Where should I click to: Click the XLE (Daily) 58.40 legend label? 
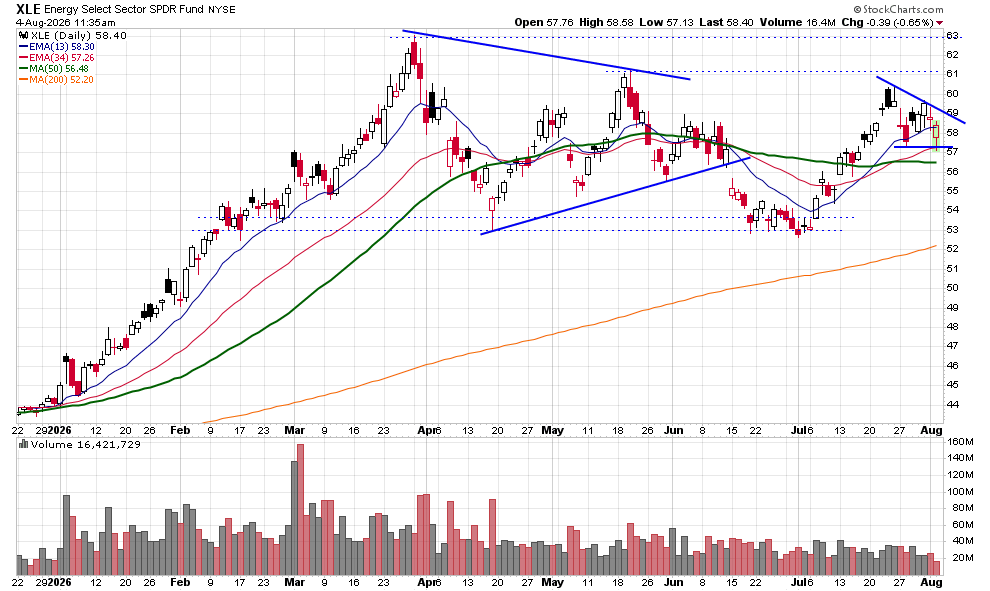[x=78, y=35]
